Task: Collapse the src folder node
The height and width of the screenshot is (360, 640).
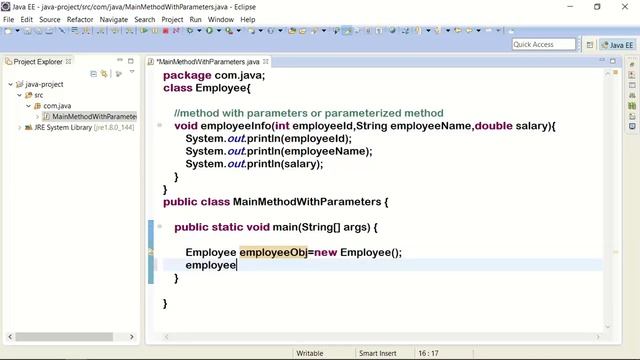Action: tap(20, 95)
